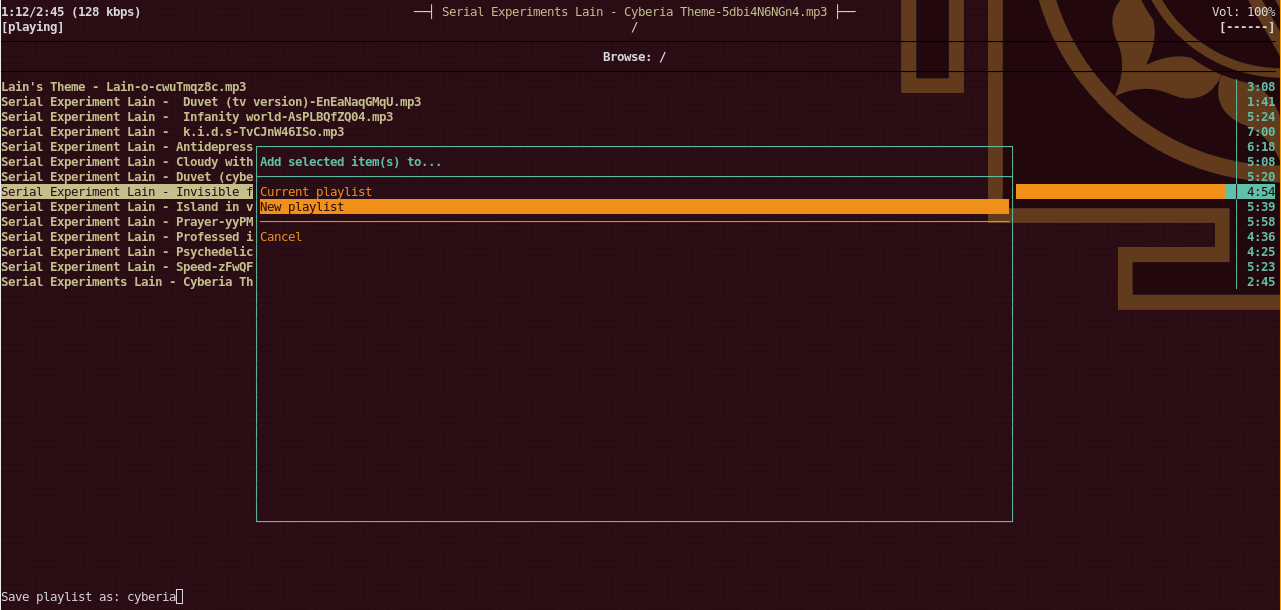Select the 'Current playlist' option
The image size is (1281, 610).
tap(316, 192)
